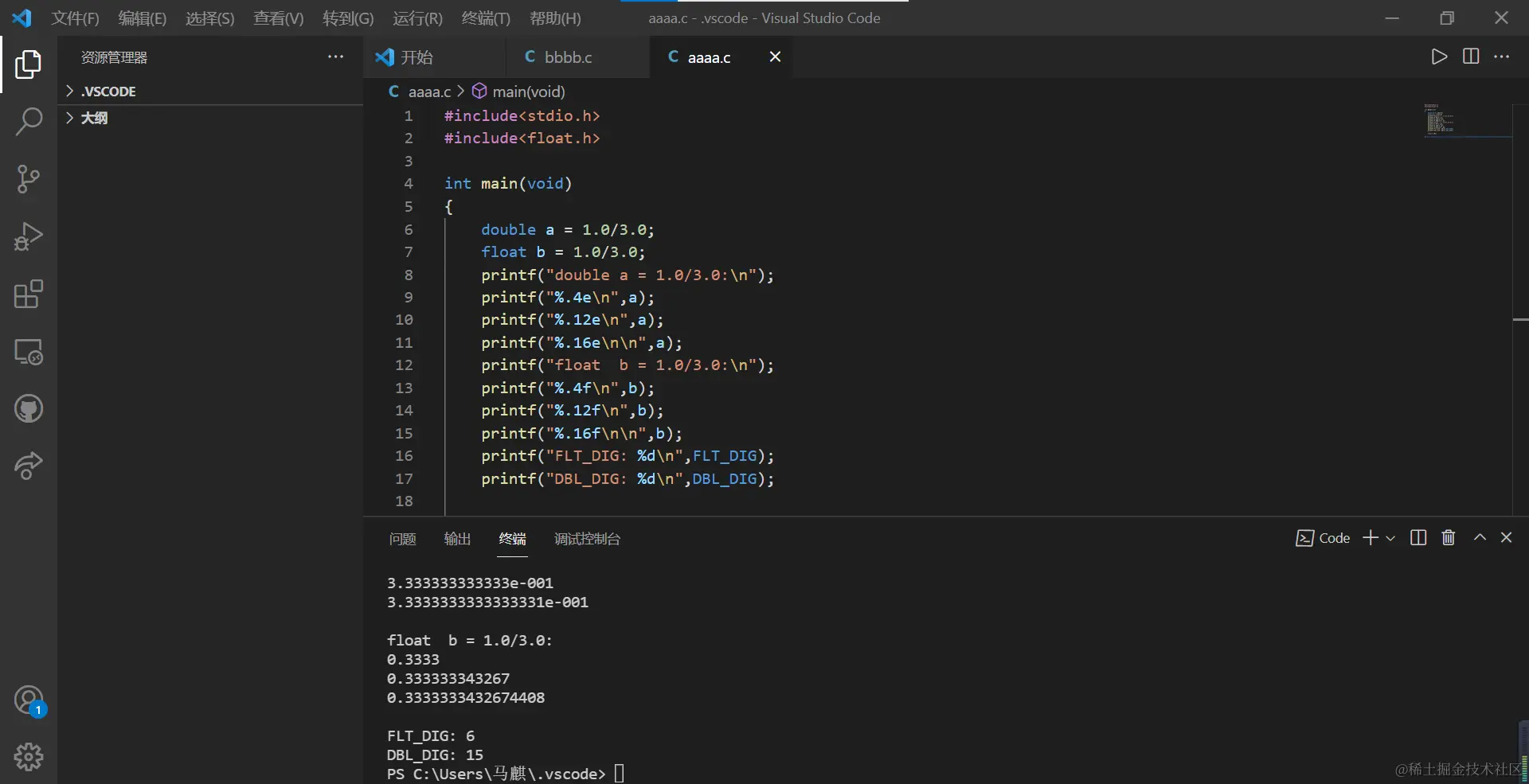1529x784 pixels.
Task: Open the 终端(T) menu
Action: [x=486, y=18]
